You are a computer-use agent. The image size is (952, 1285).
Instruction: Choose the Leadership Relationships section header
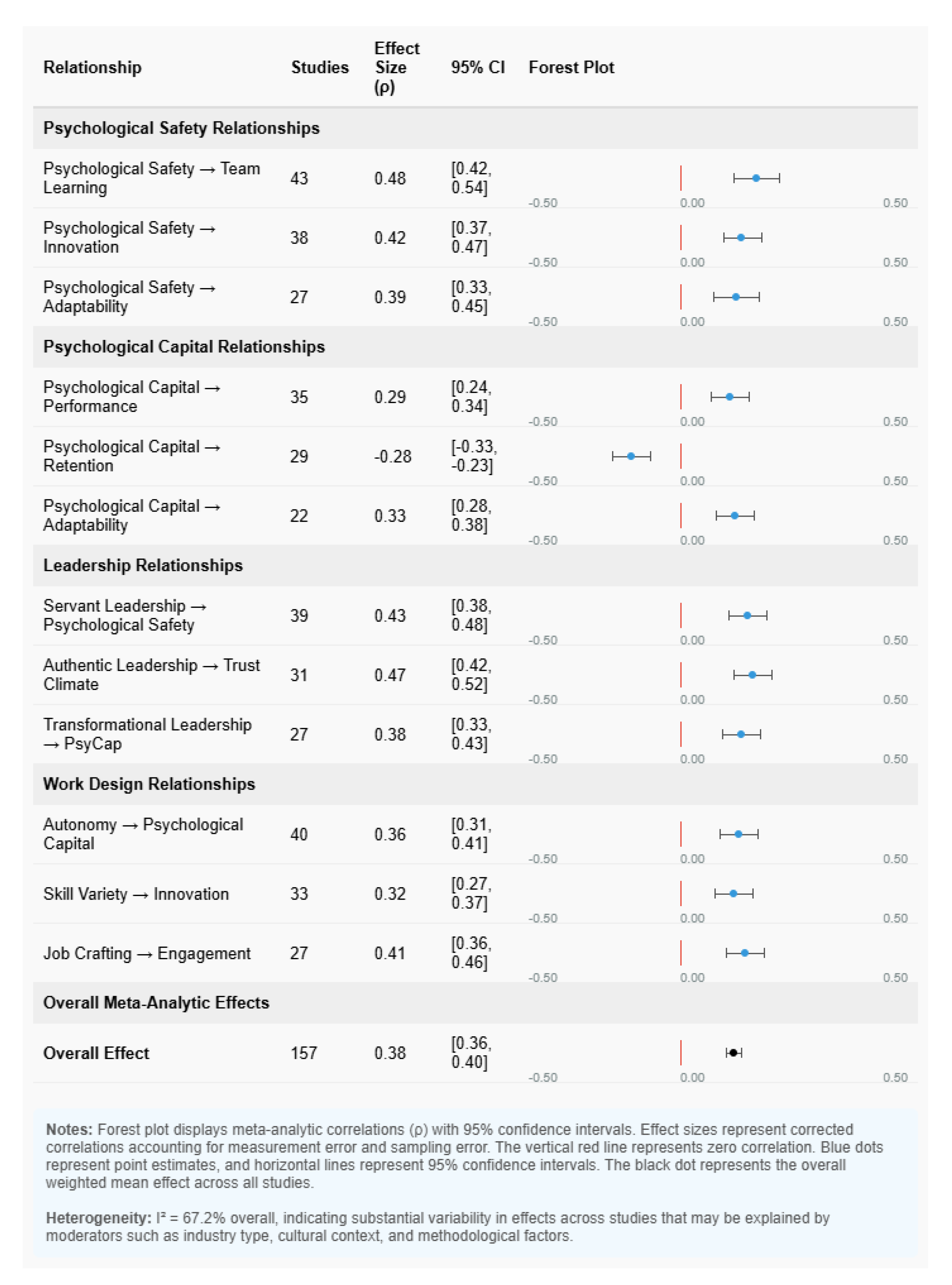(143, 565)
